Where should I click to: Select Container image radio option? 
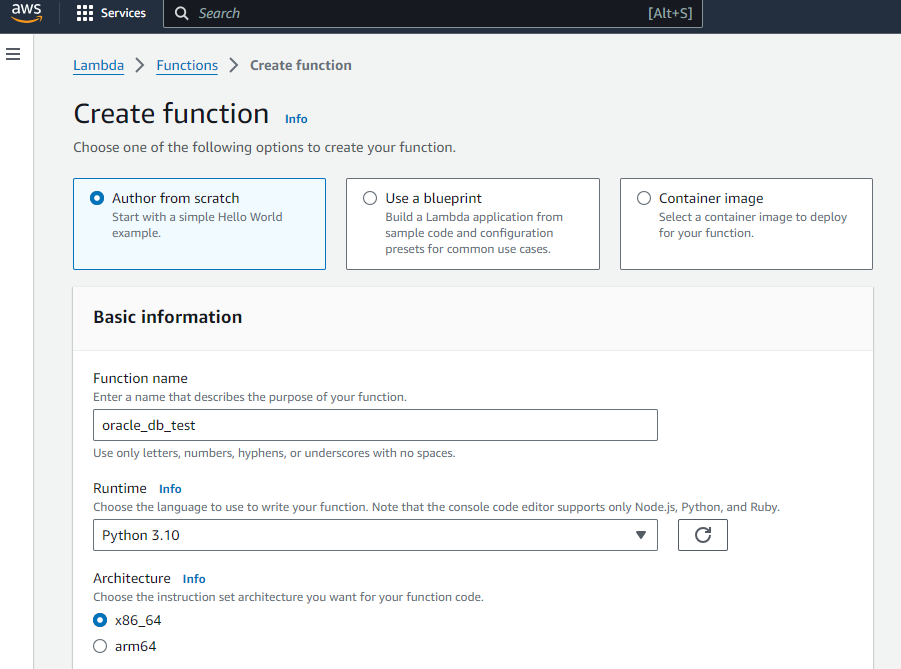pos(644,198)
